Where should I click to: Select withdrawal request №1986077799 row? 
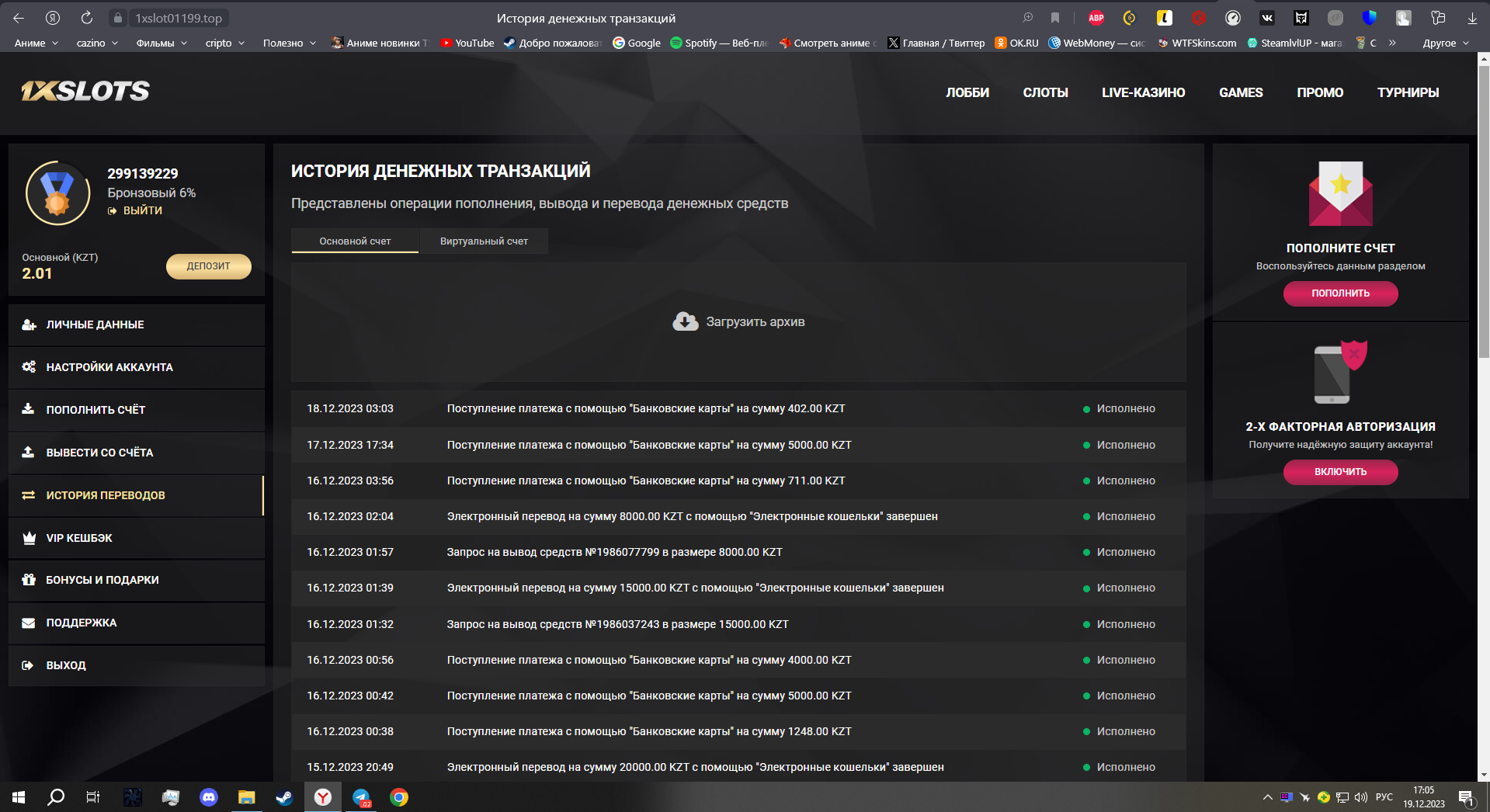[x=738, y=553]
